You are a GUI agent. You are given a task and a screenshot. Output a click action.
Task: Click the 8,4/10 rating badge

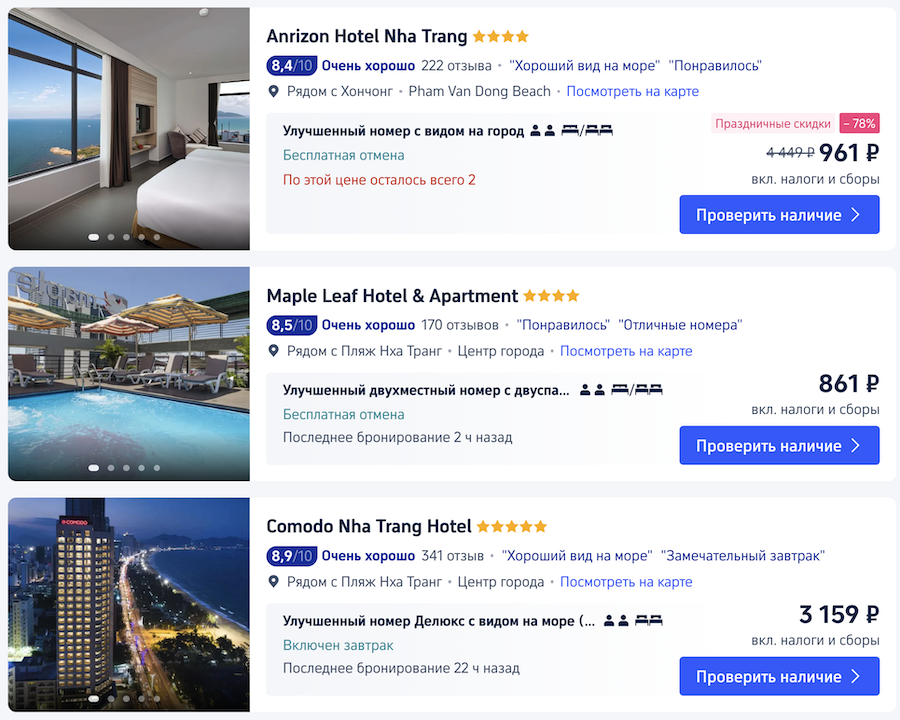[292, 65]
